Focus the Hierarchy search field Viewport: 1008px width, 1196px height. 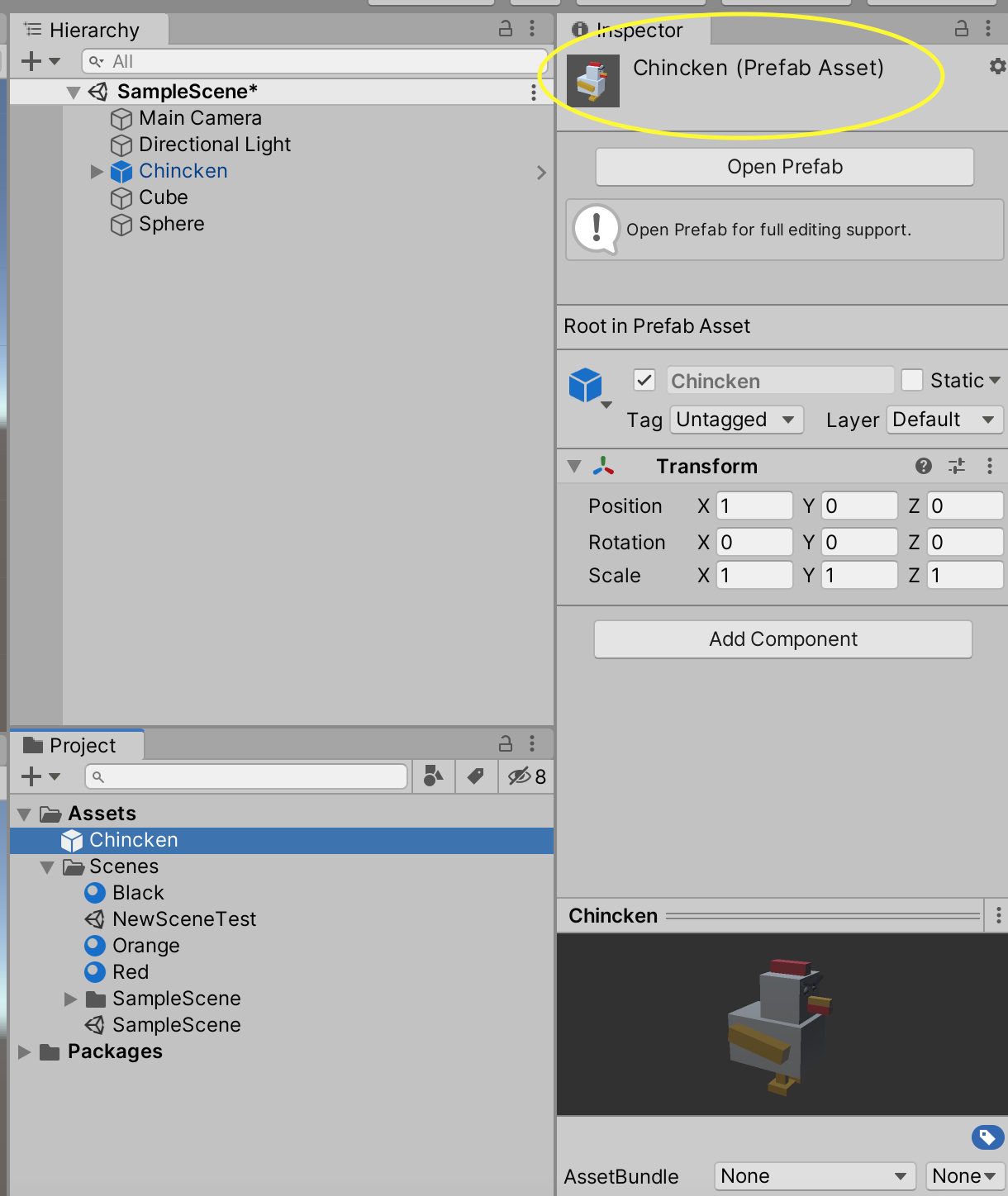click(x=314, y=61)
